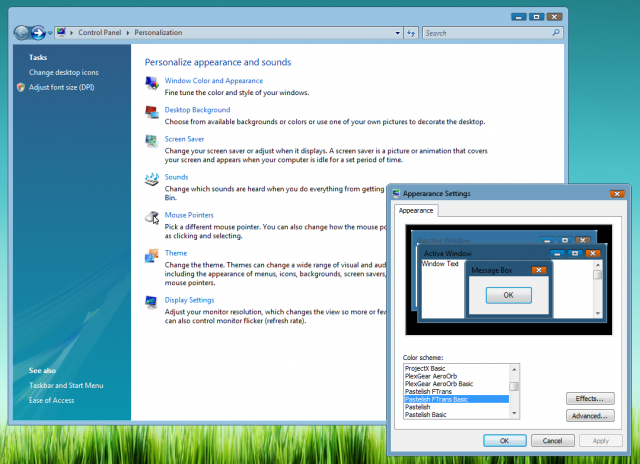Open the address bar history dropdown arrow
The width and height of the screenshot is (640, 464).
(398, 33)
